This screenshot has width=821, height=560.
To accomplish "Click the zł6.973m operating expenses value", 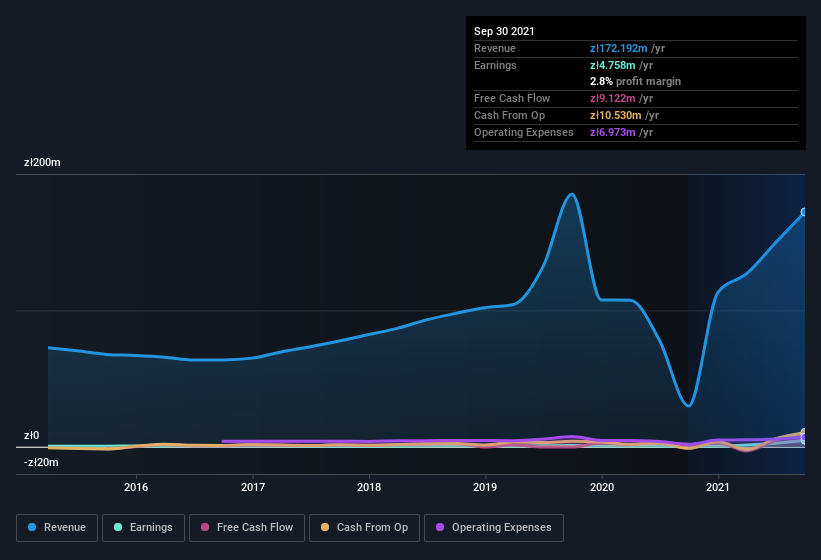I will click(x=613, y=132).
